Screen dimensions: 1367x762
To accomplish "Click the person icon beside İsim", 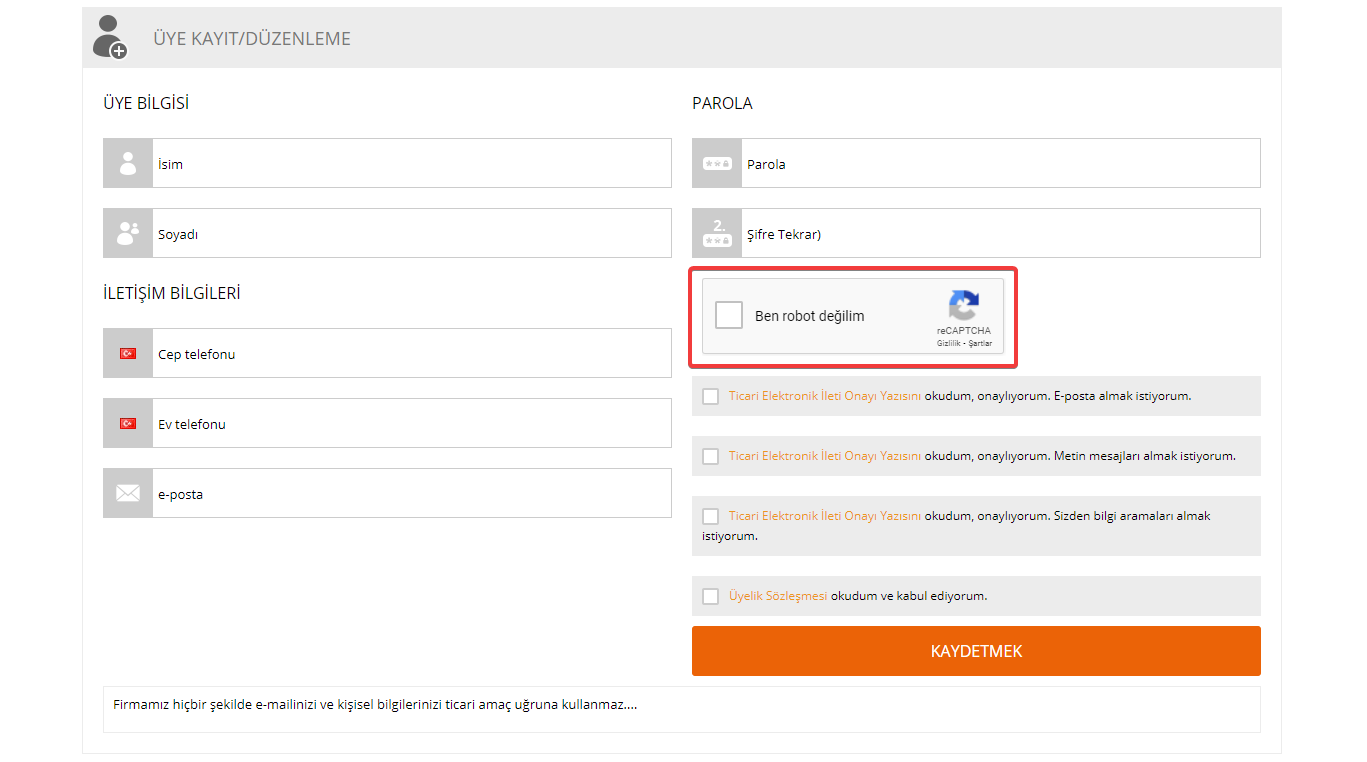I will [x=128, y=163].
